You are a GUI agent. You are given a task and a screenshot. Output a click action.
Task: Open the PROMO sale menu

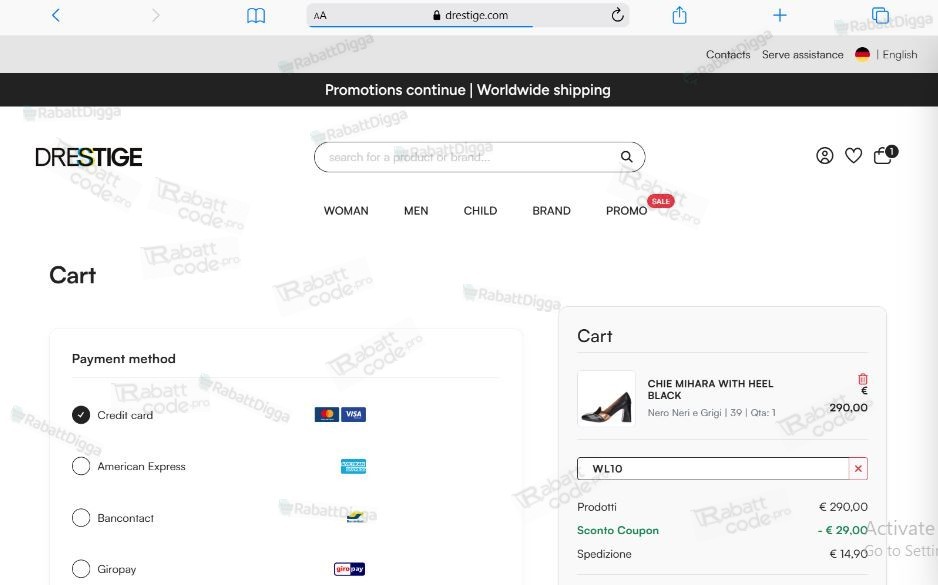pyautogui.click(x=626, y=211)
